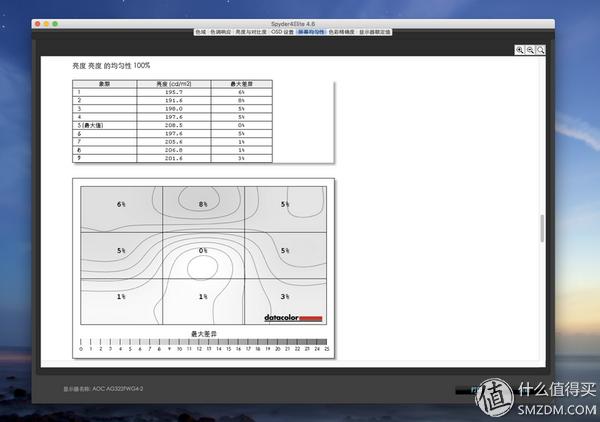Click luminance value 195.7 in table
The width and height of the screenshot is (600, 422).
click(x=174, y=92)
